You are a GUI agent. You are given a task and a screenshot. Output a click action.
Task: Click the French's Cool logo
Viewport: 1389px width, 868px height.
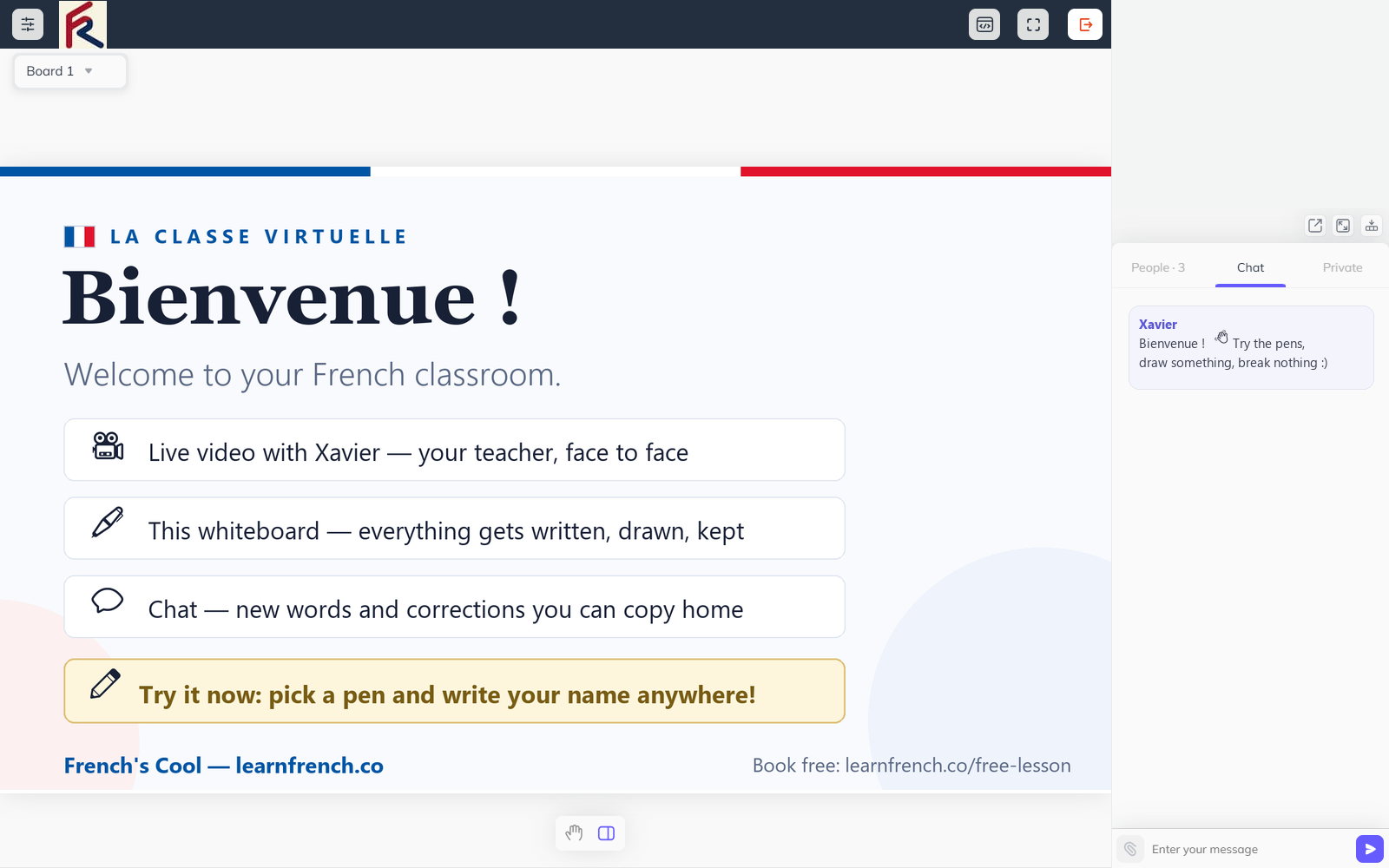[x=83, y=24]
